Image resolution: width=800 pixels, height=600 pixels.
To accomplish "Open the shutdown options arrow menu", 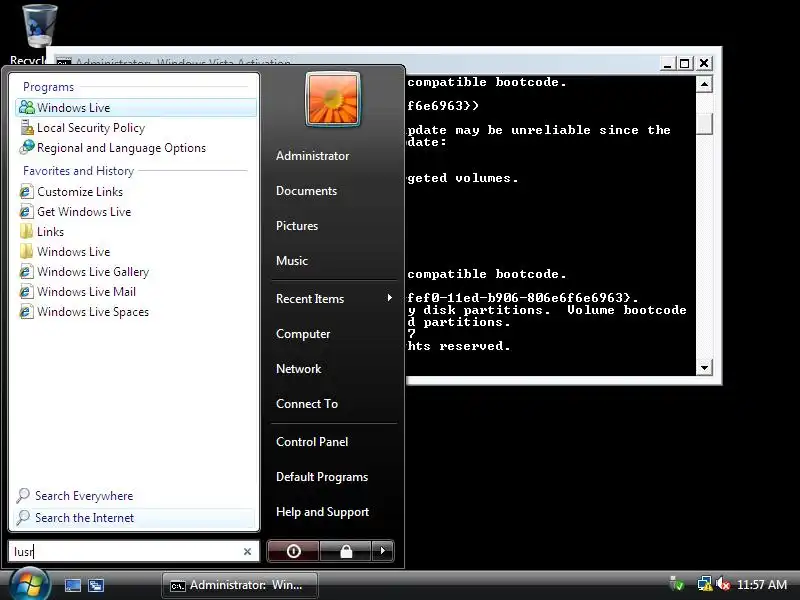I will coord(383,551).
